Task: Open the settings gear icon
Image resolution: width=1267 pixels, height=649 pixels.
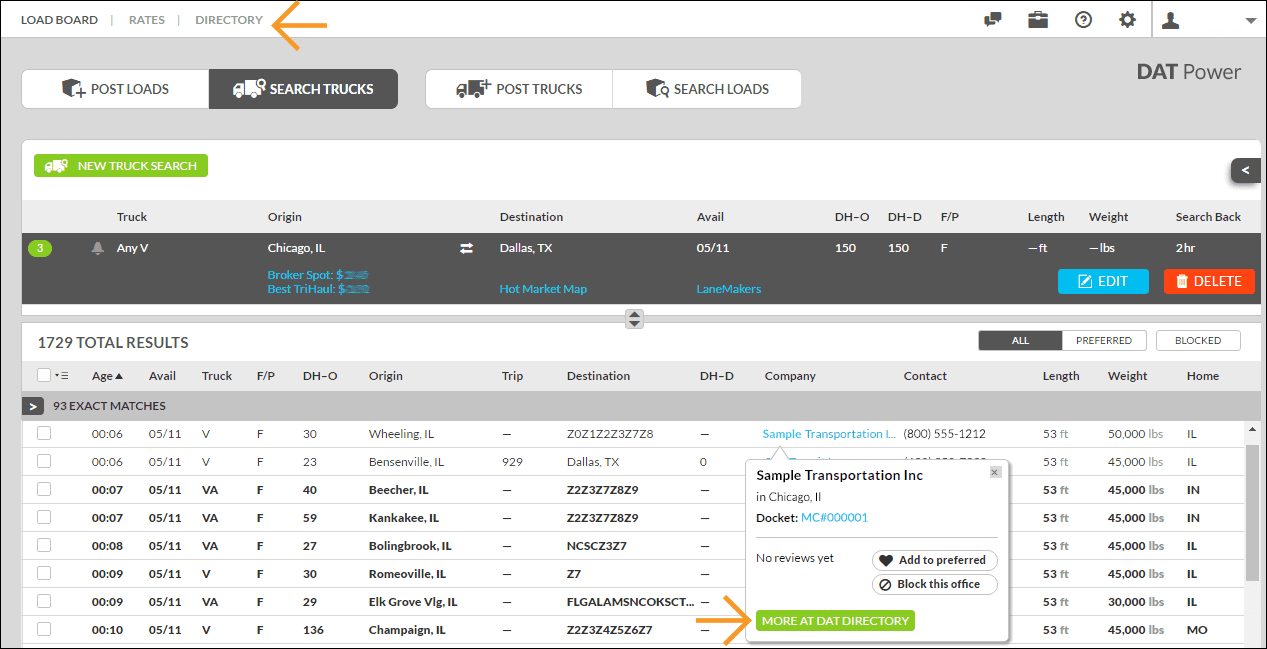Action: pyautogui.click(x=1128, y=19)
